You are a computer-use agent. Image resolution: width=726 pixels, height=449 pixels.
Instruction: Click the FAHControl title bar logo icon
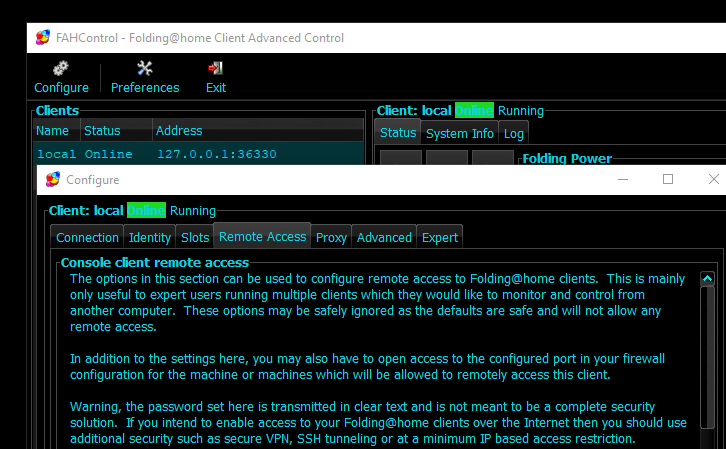click(43, 37)
